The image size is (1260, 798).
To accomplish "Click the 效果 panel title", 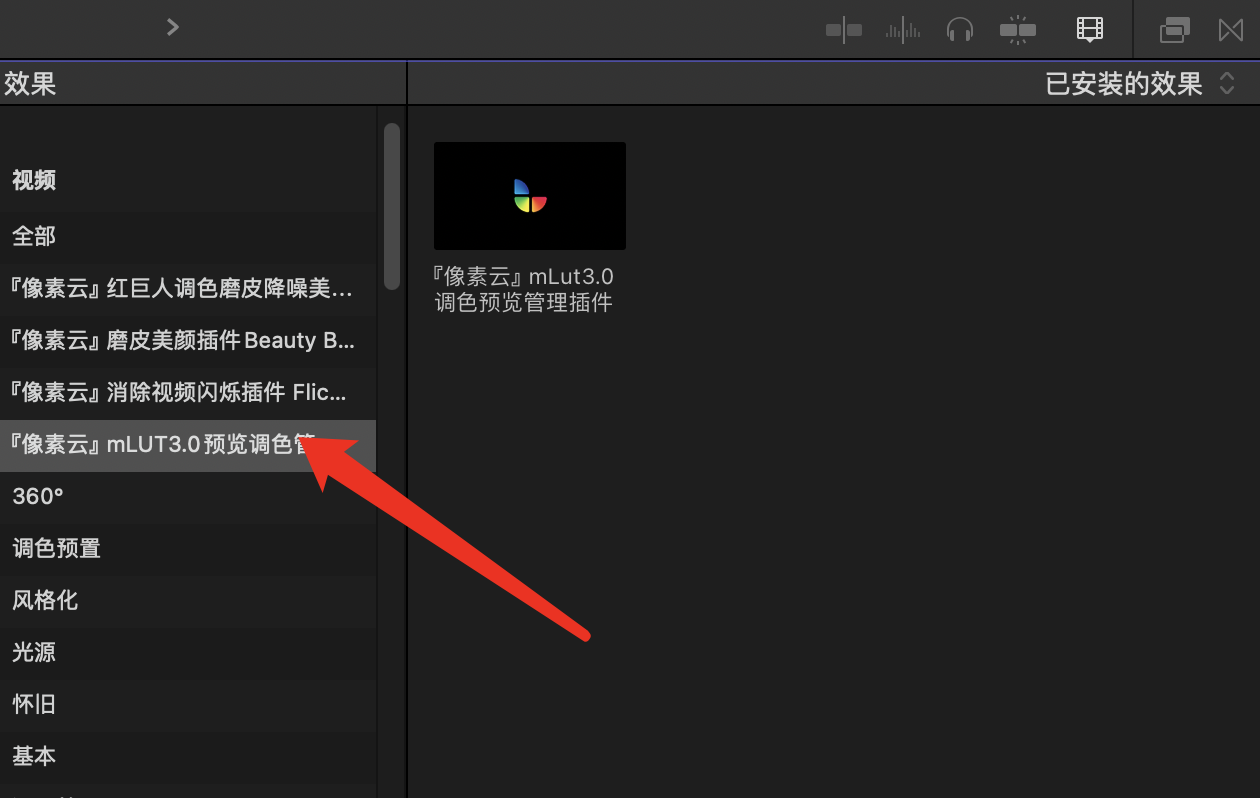I will [x=30, y=84].
